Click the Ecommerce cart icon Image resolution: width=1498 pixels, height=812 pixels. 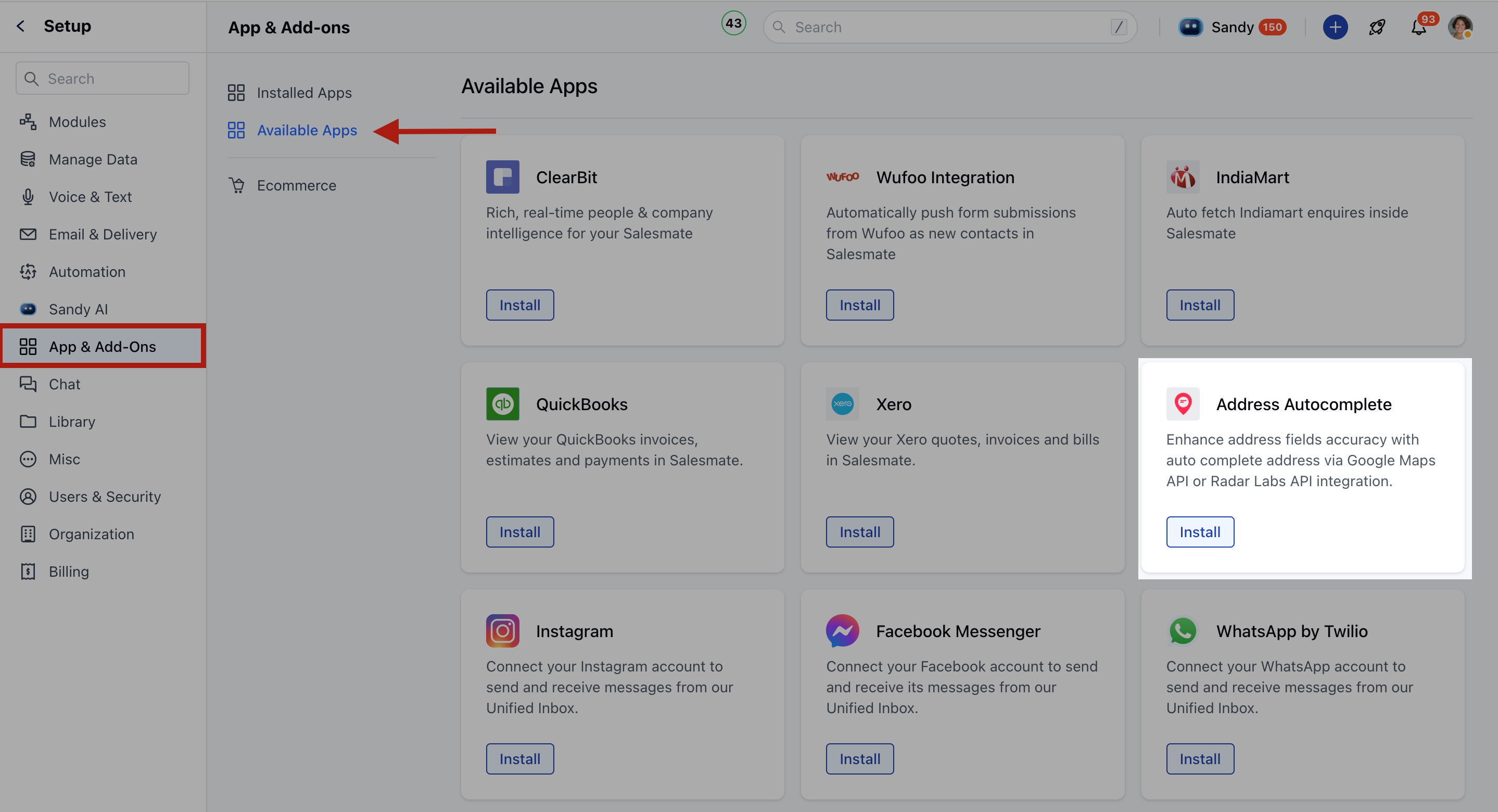pyautogui.click(x=236, y=185)
